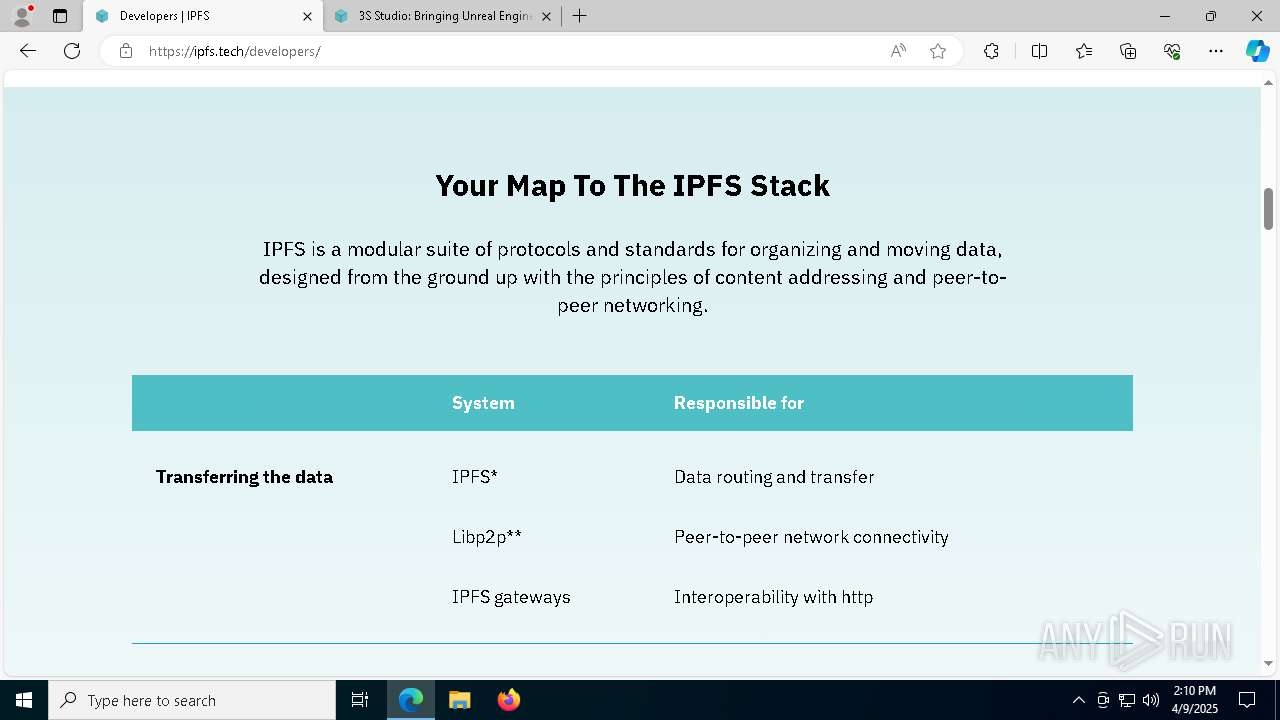The width and height of the screenshot is (1280, 720).
Task: Open Windows Start menu
Action: [x=24, y=700]
